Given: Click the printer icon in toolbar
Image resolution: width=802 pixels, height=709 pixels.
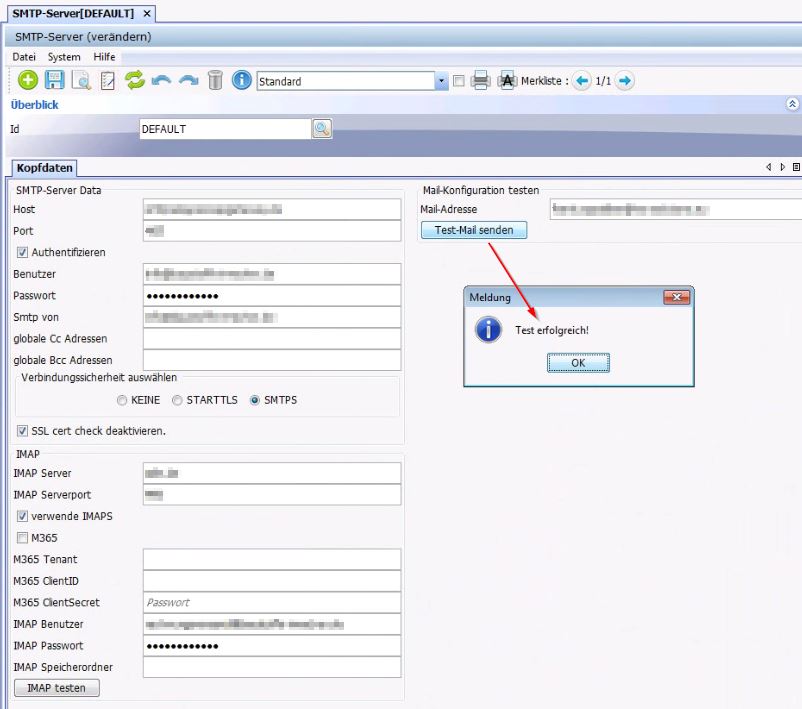Looking at the screenshot, I should coord(480,81).
